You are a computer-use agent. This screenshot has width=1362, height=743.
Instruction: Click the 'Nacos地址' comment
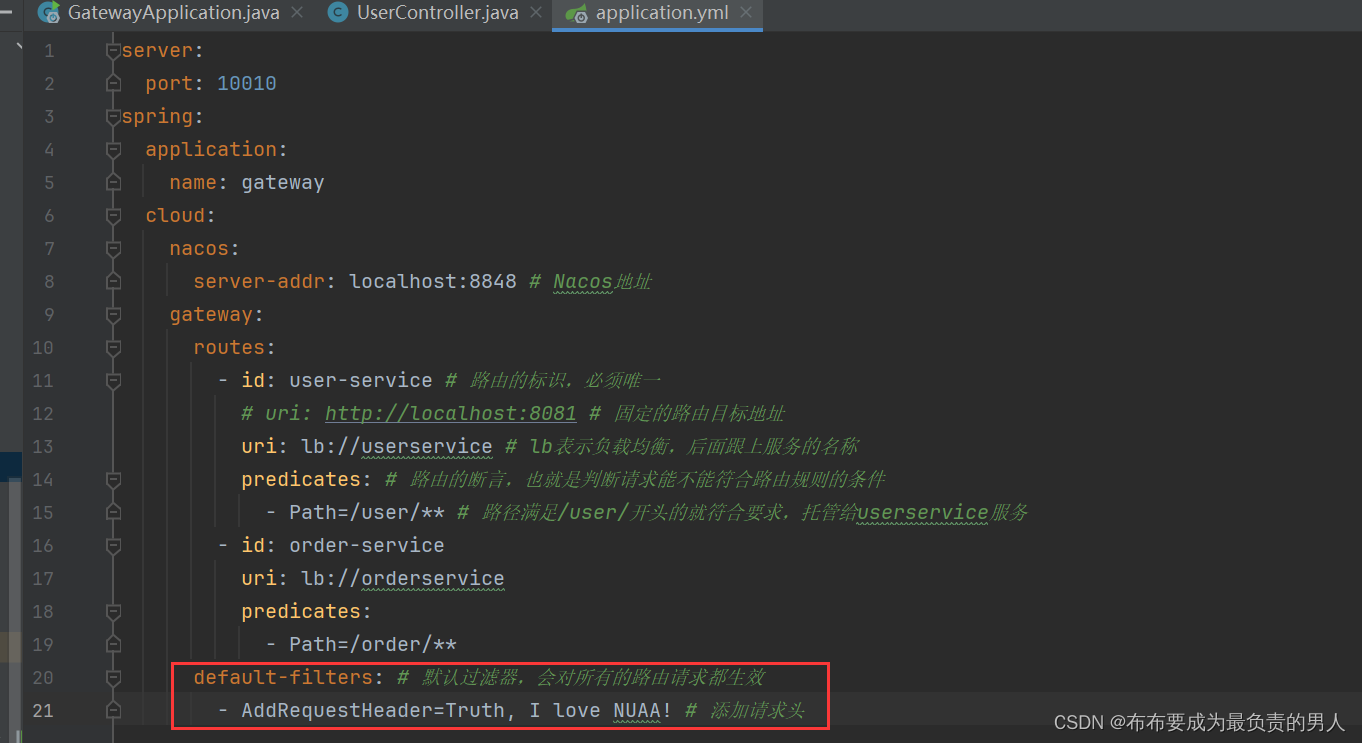click(x=602, y=281)
